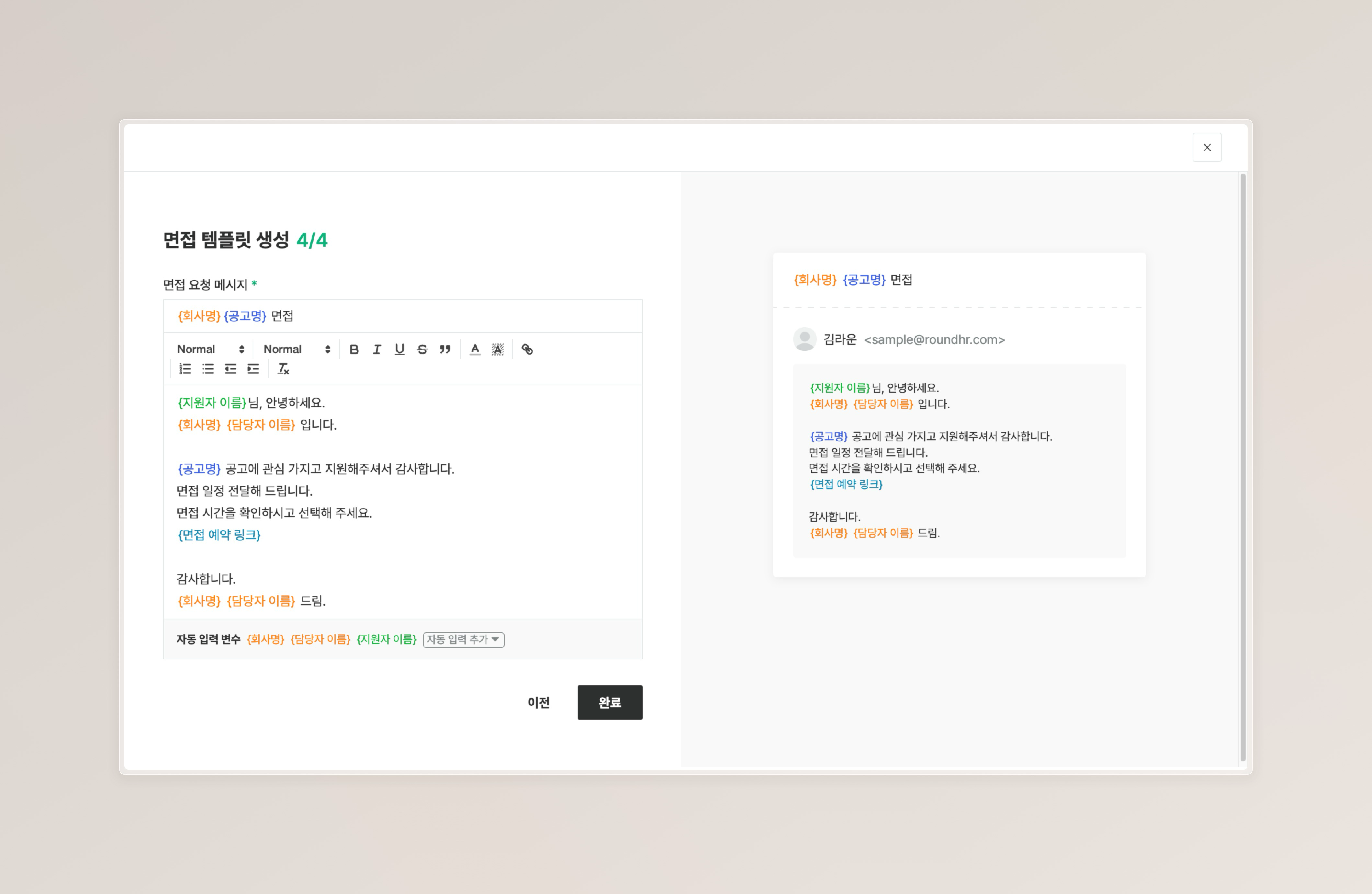
Task: Click the underline formatting icon
Action: click(x=399, y=349)
